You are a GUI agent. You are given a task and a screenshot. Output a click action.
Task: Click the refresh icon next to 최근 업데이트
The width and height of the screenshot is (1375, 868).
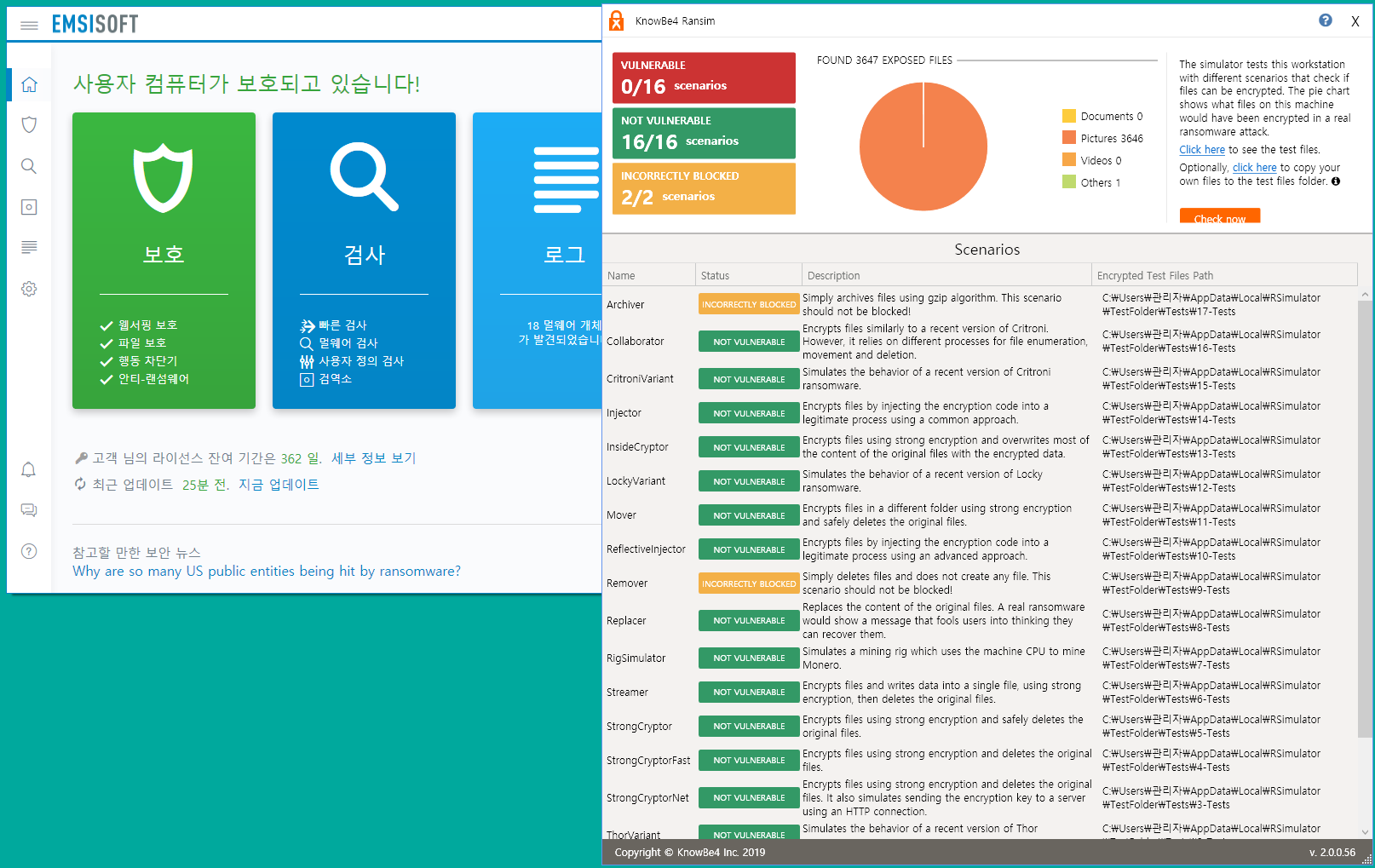click(80, 484)
